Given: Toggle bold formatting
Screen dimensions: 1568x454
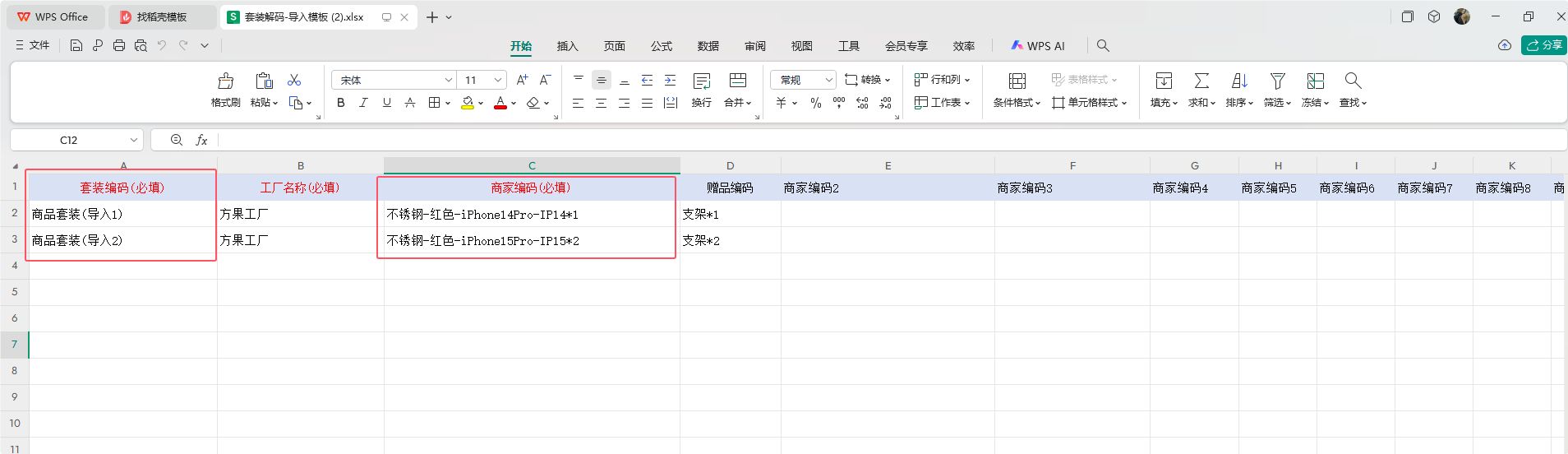Looking at the screenshot, I should (x=341, y=103).
